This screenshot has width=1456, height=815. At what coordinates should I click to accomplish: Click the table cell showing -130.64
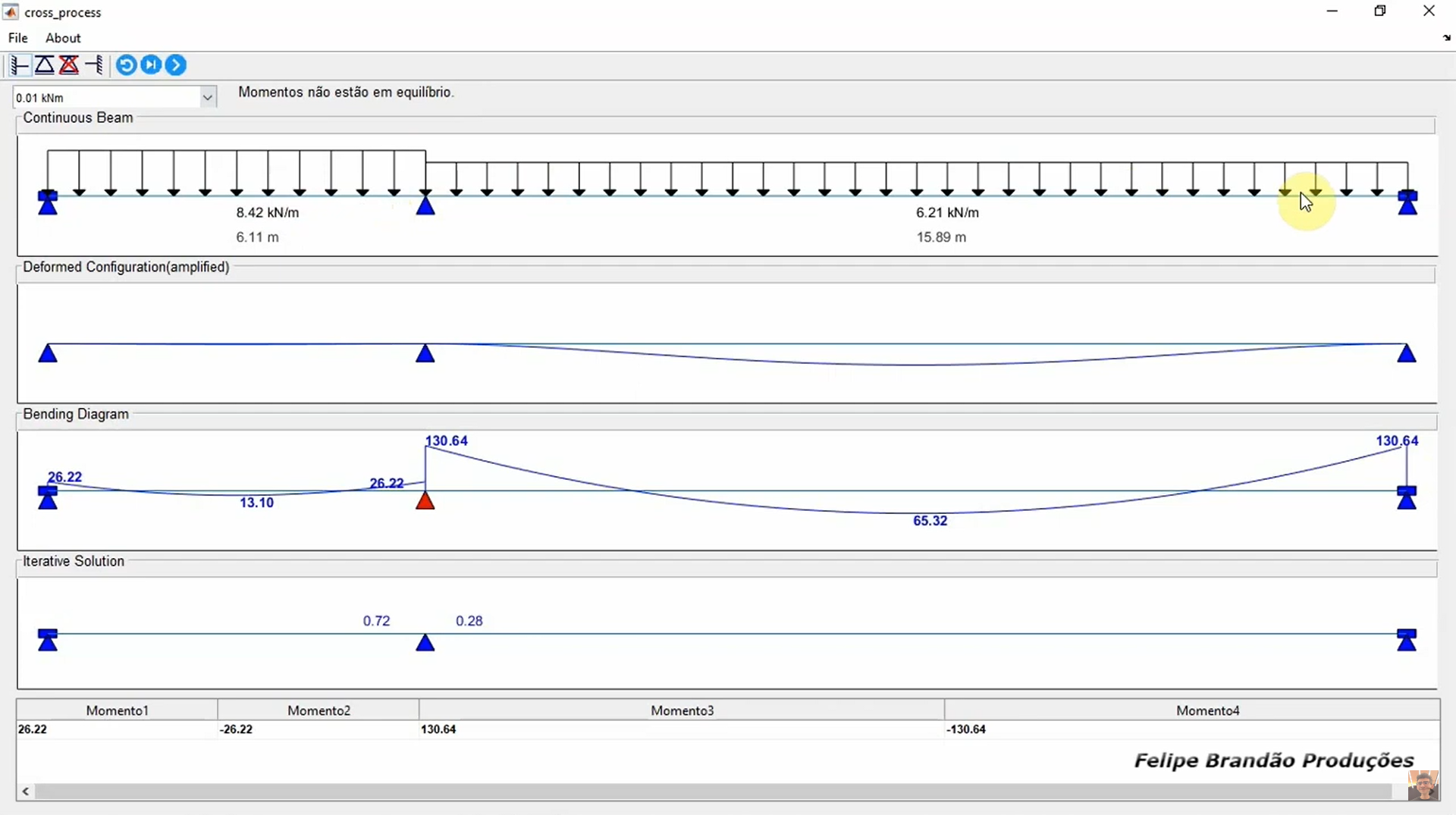966,729
